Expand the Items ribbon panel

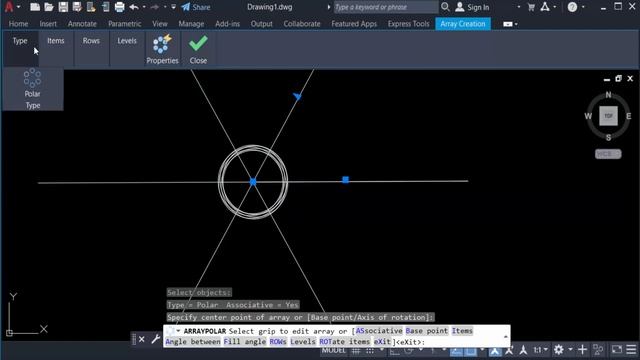(x=56, y=41)
